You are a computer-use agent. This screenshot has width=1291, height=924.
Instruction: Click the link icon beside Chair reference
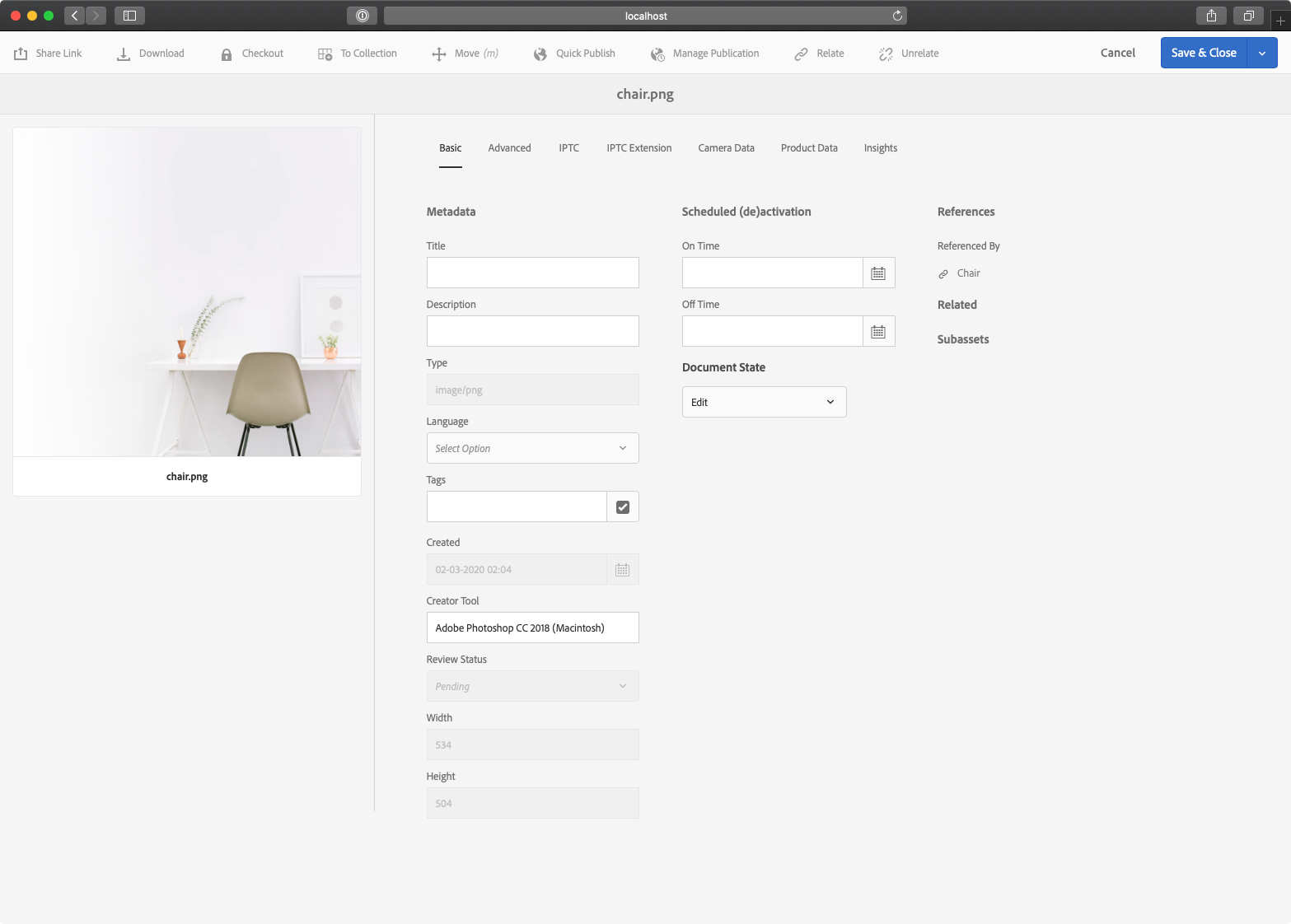943,274
